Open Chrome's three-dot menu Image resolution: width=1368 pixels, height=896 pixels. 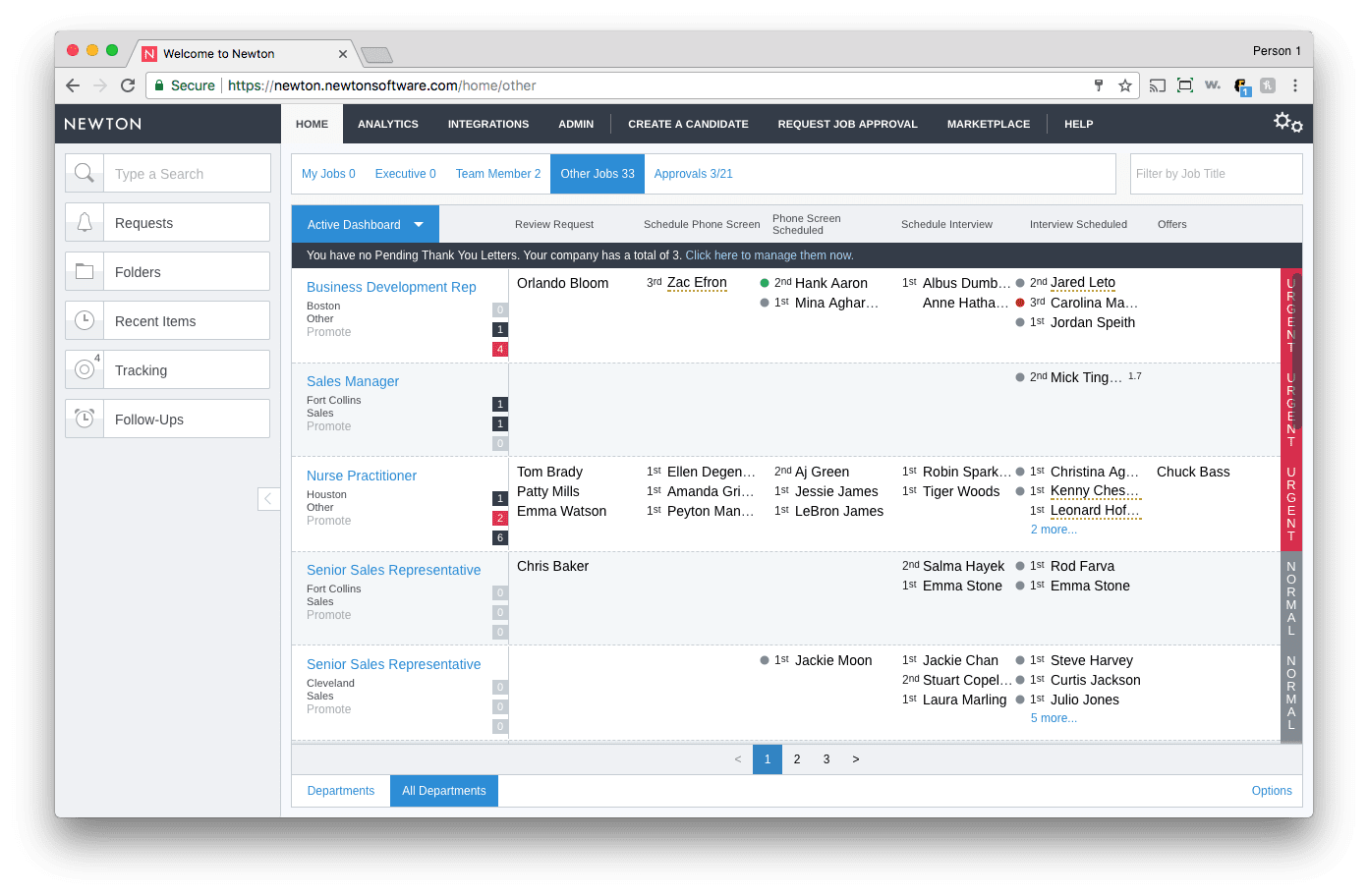coord(1296,85)
